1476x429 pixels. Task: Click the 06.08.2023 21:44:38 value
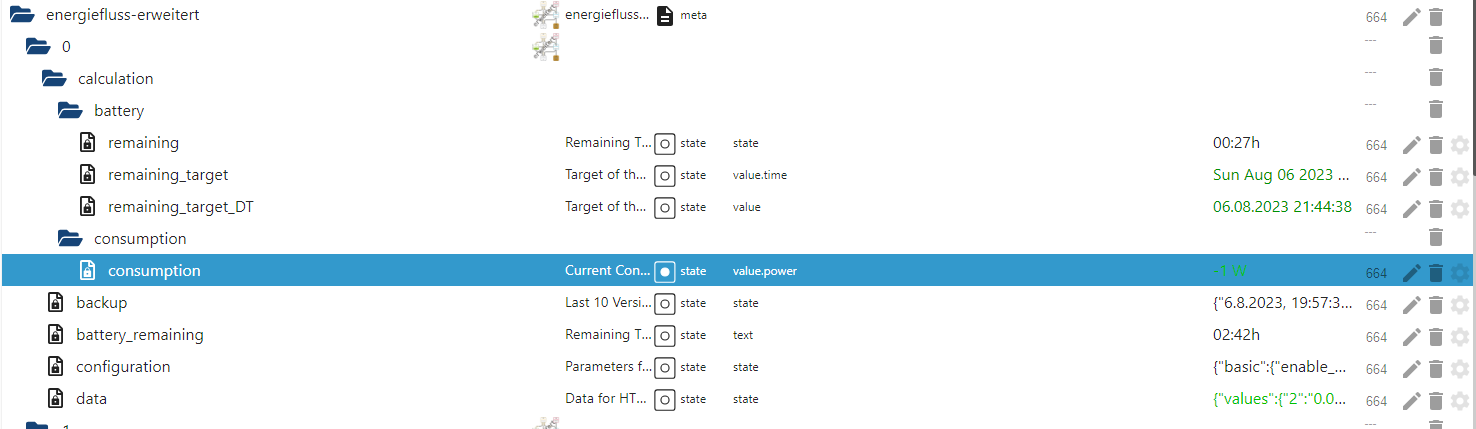[1282, 207]
